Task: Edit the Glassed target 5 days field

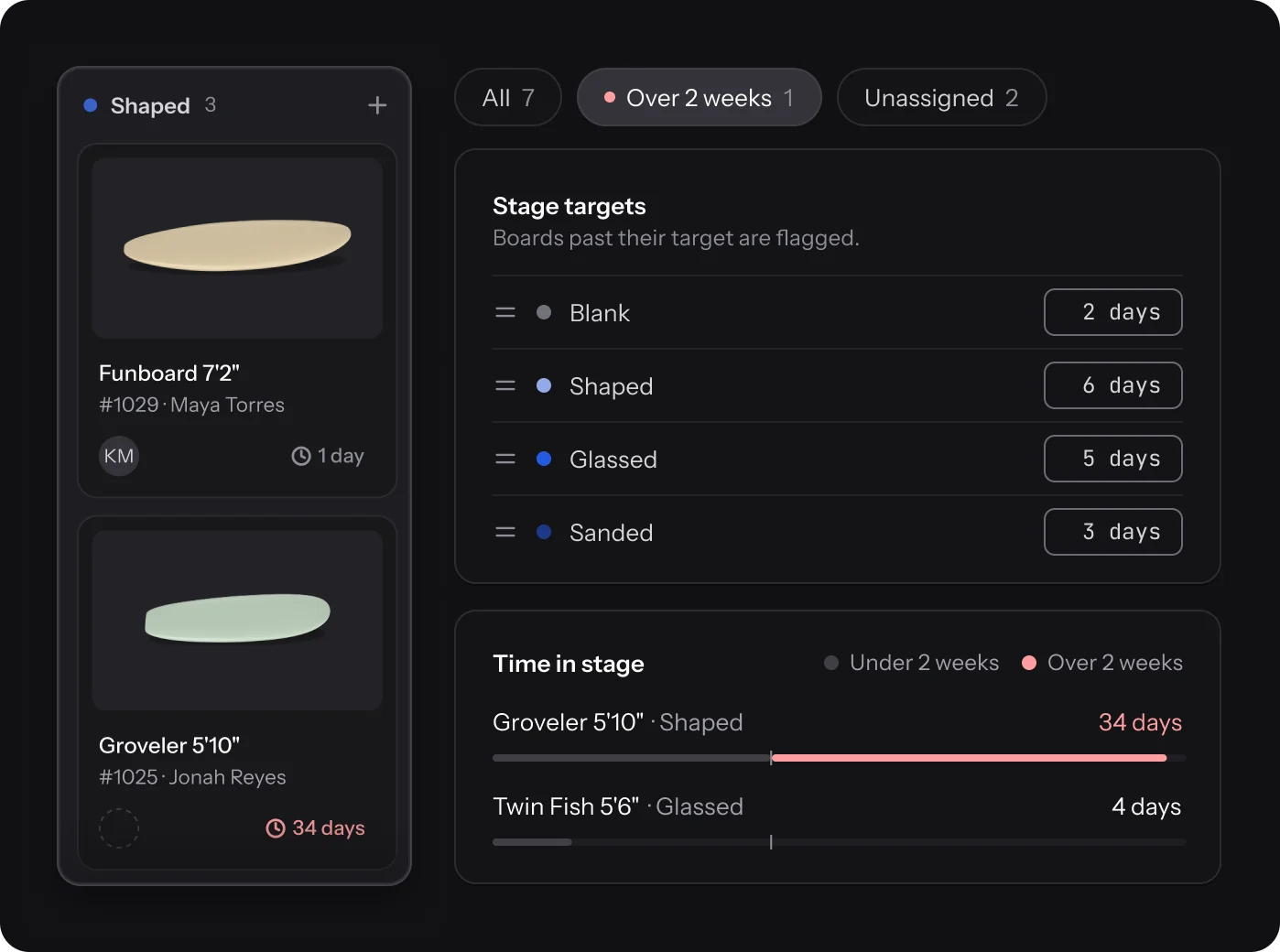Action: 1113,459
